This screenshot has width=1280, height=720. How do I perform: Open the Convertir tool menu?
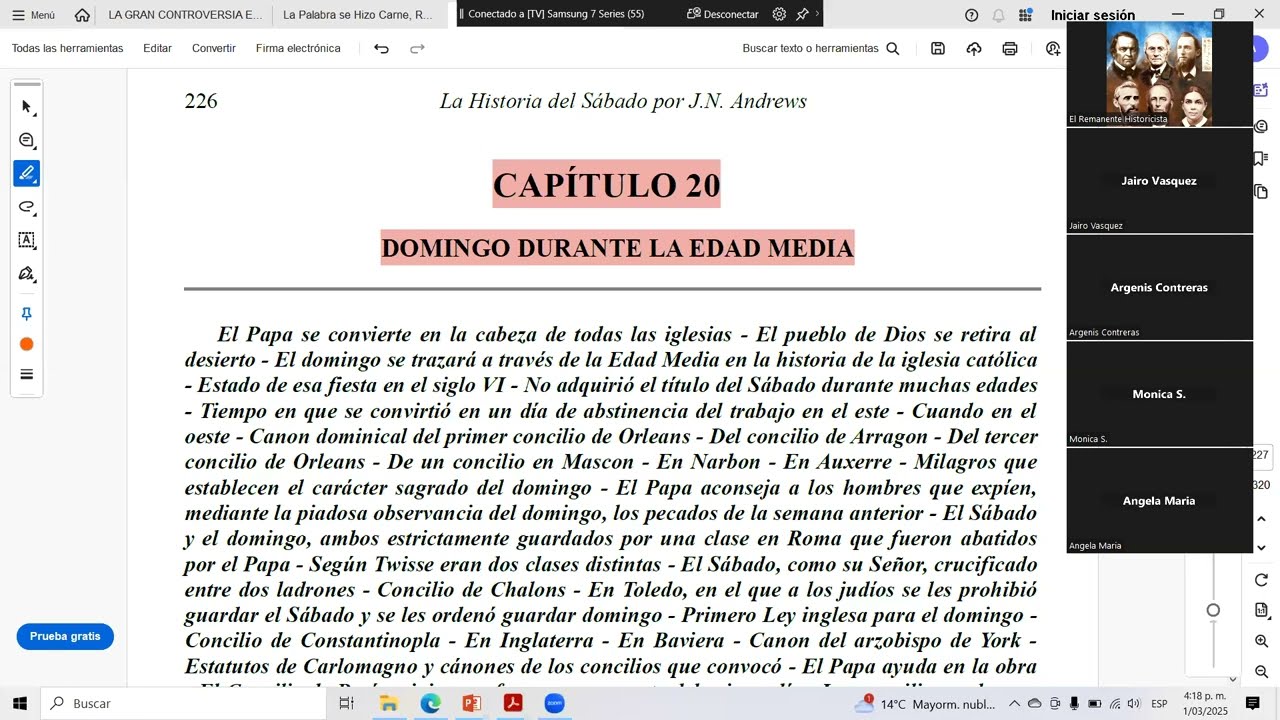pyautogui.click(x=214, y=48)
